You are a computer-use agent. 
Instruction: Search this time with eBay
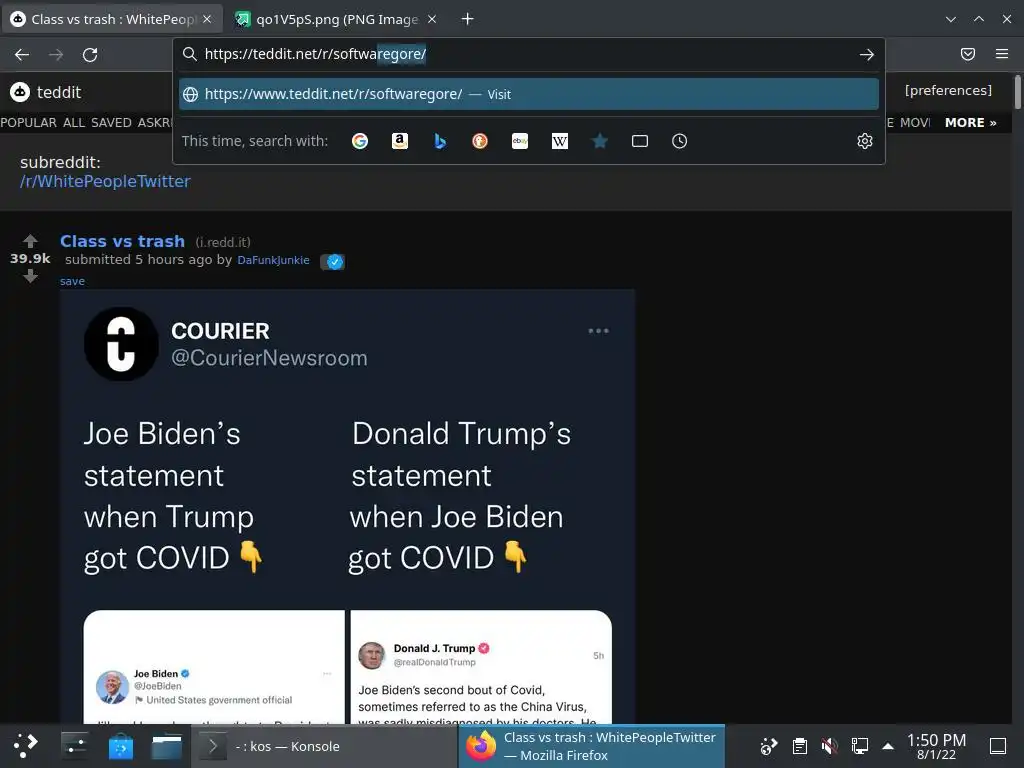tap(520, 141)
